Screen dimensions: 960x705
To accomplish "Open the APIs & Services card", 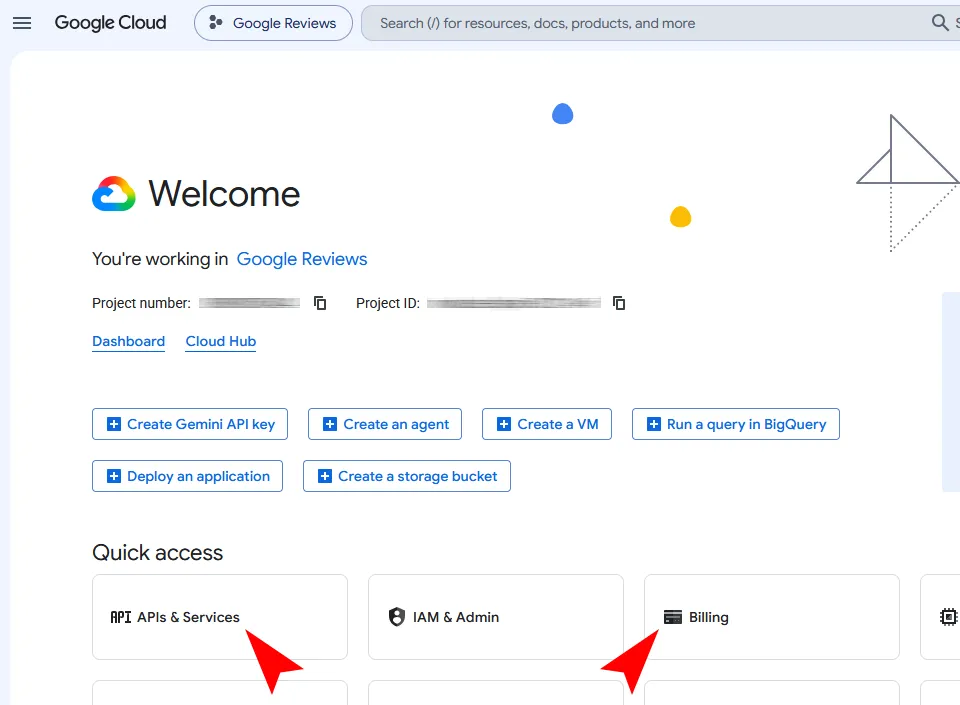I will [220, 617].
